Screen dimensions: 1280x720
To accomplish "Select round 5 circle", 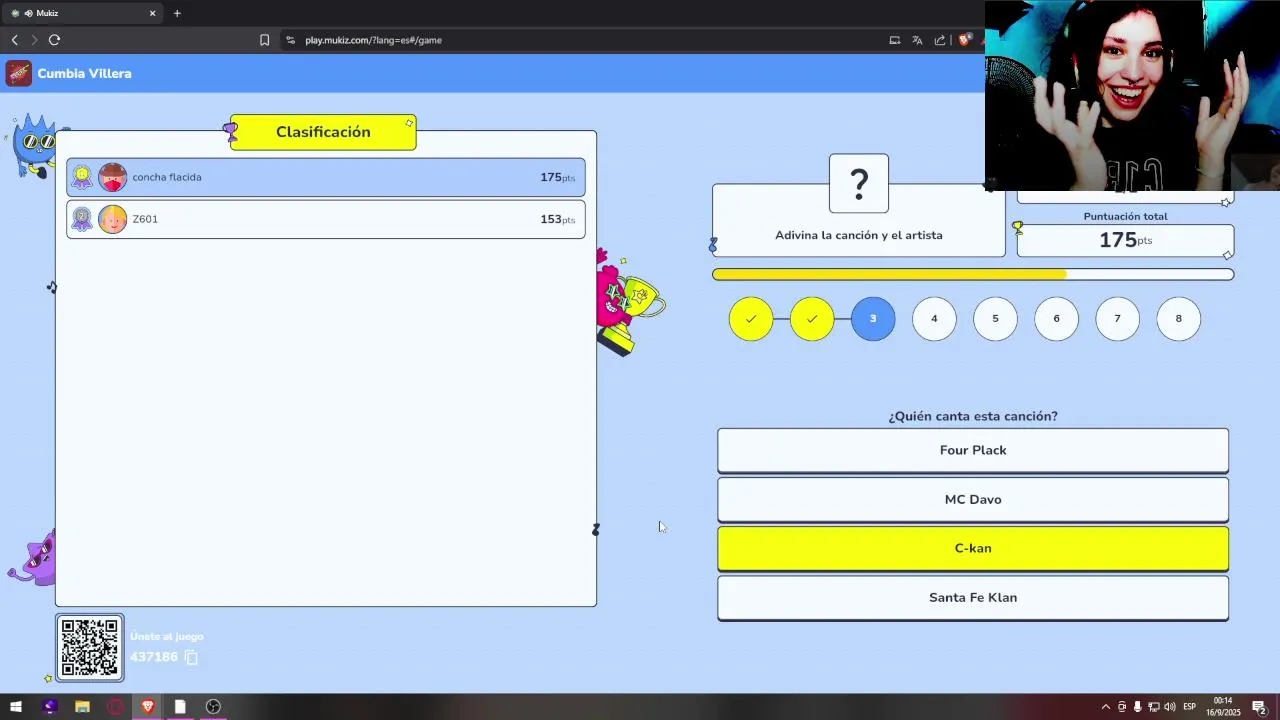I will (x=995, y=319).
